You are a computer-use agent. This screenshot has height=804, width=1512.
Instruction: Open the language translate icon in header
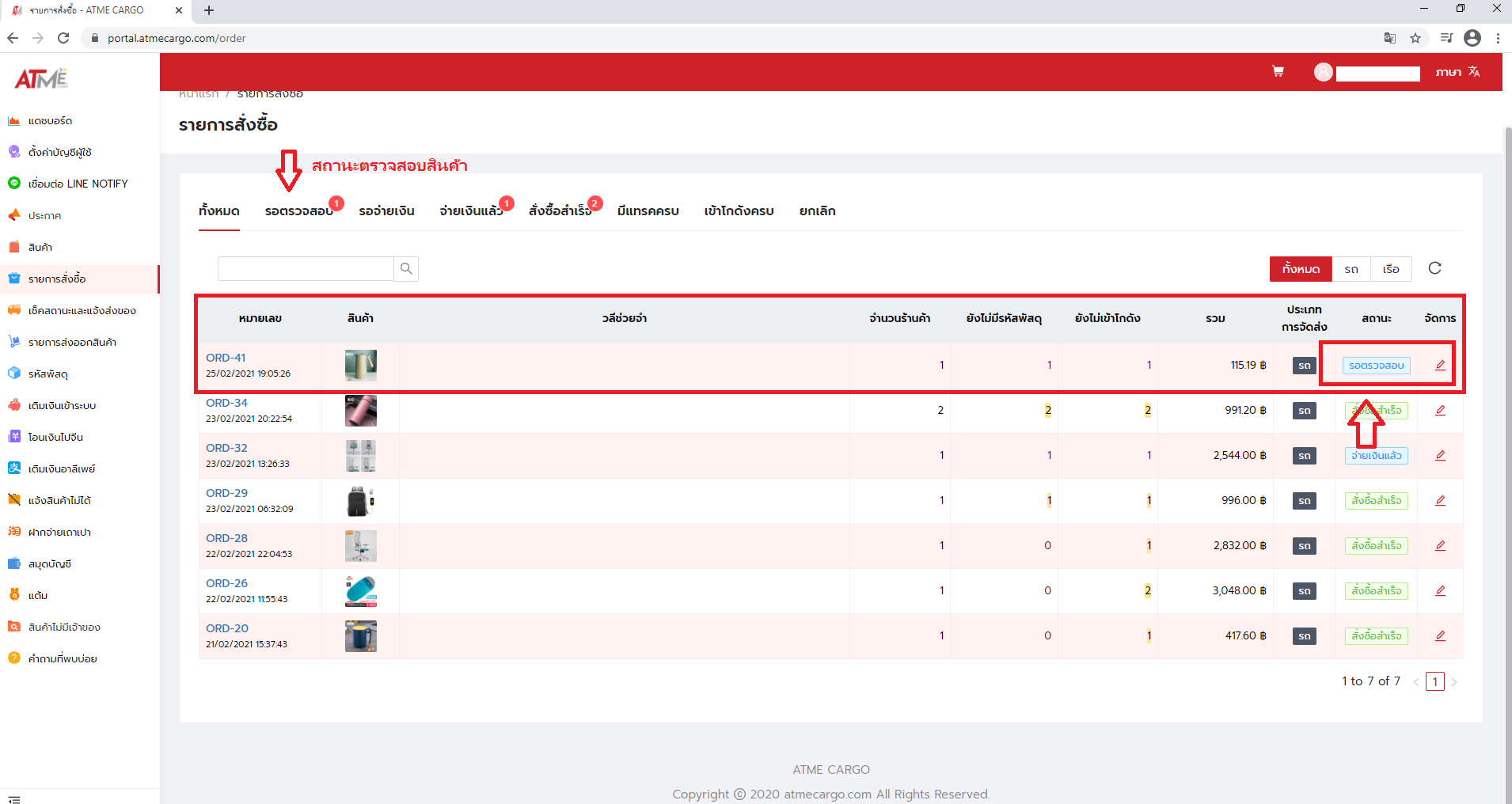(1474, 71)
